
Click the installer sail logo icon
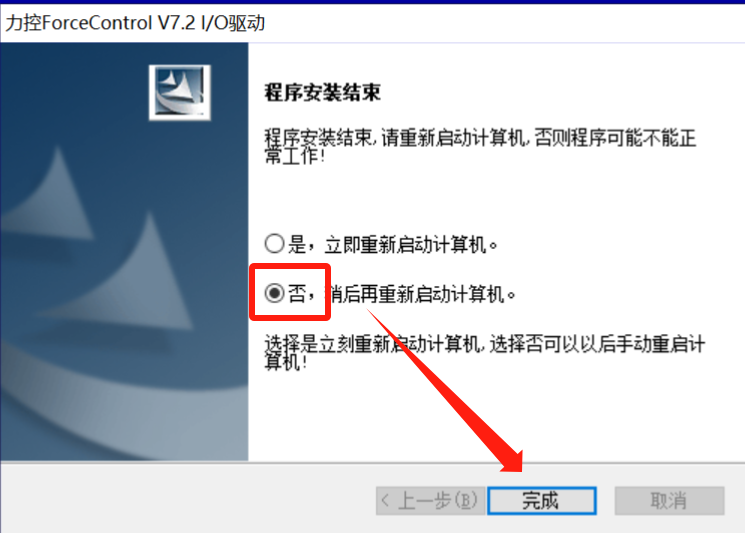pos(180,92)
